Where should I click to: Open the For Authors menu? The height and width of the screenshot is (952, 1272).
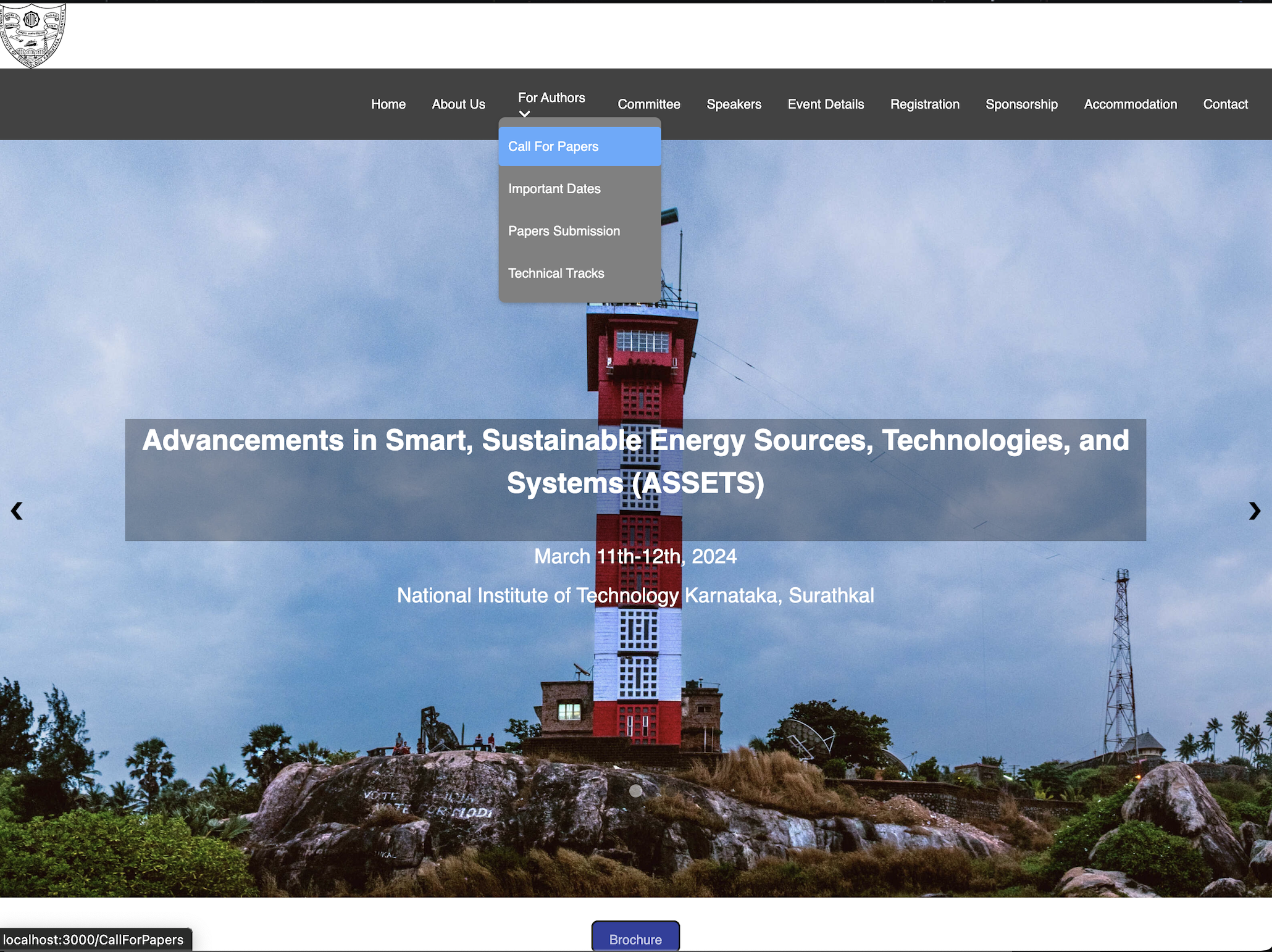tap(551, 98)
